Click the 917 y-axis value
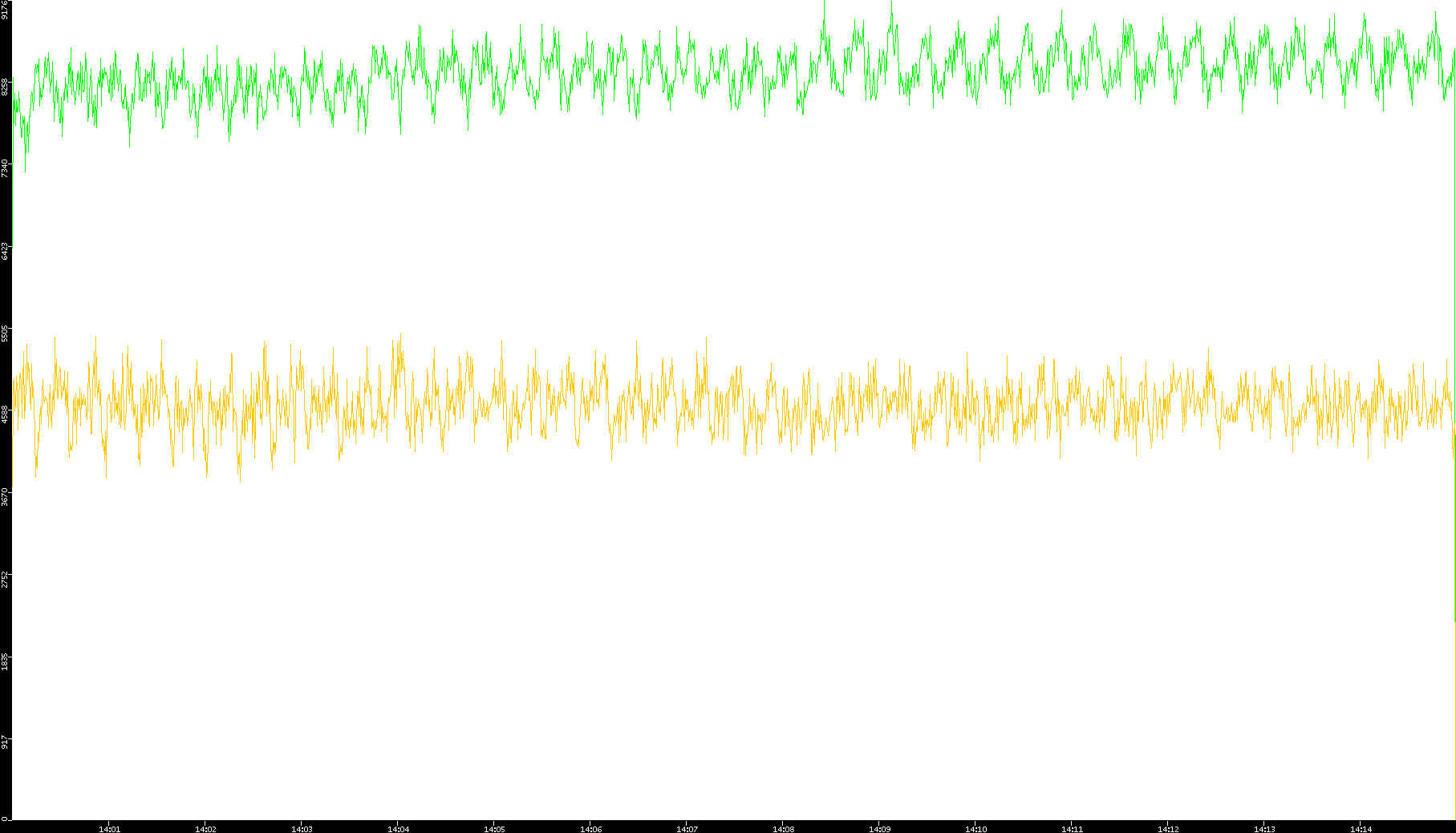This screenshot has height=833, width=1456. (6, 742)
